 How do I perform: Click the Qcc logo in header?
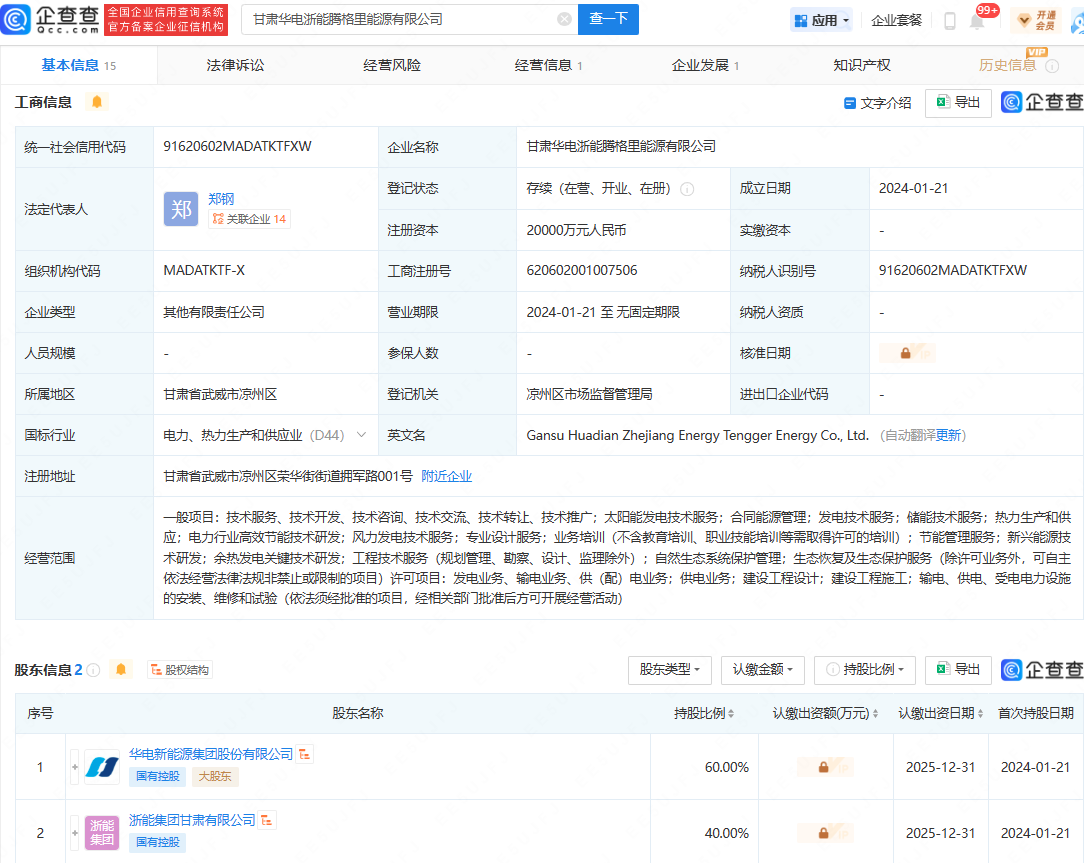pos(52,19)
